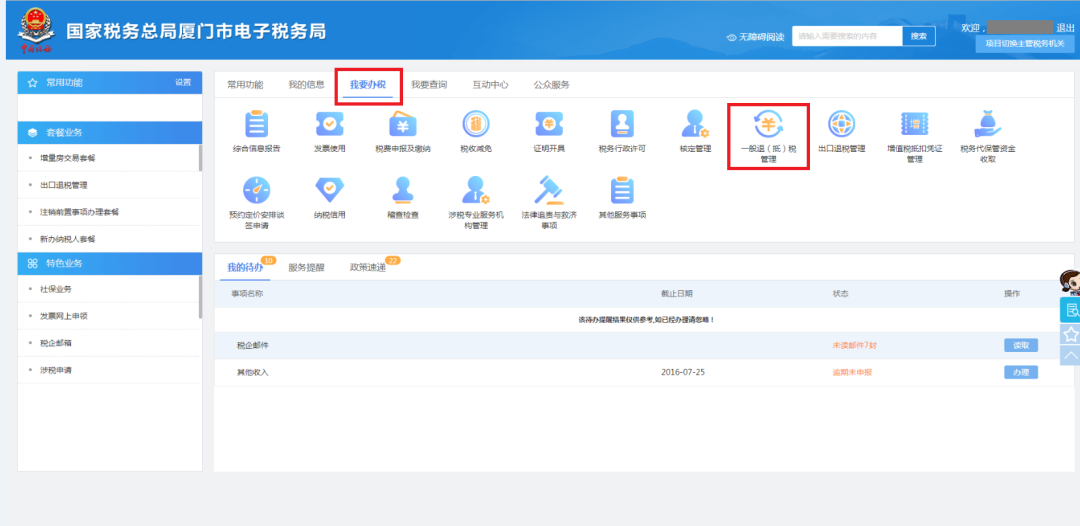1080x526 pixels.
Task: Click the 税企邮件 row name
Action: (252, 346)
